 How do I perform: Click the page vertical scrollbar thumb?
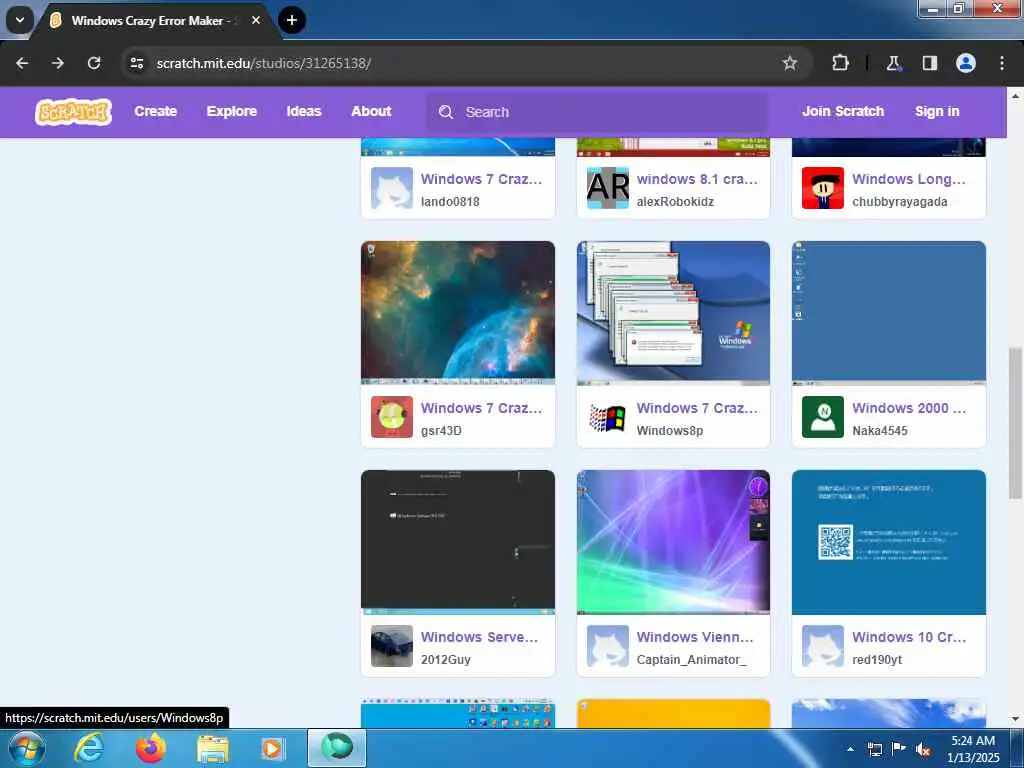coord(1016,423)
